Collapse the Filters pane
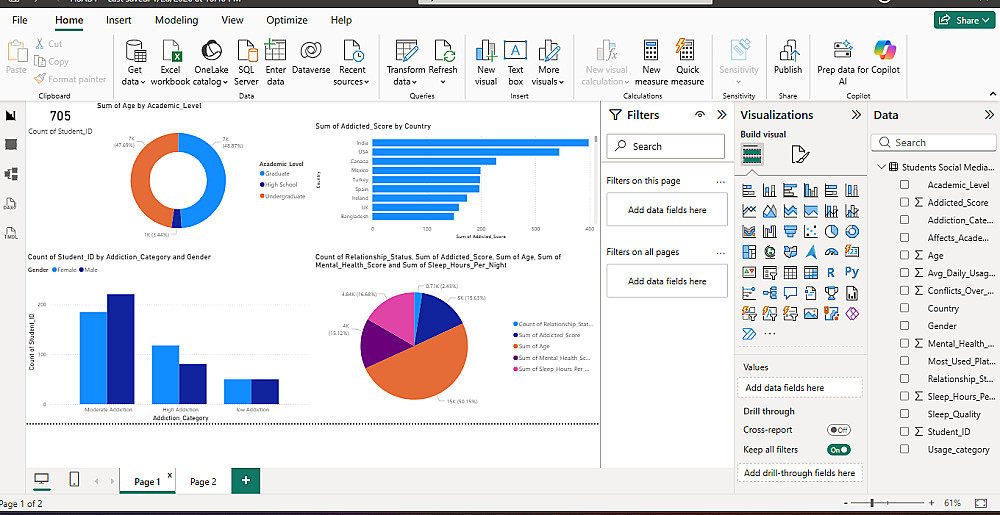This screenshot has width=1000, height=515. tap(722, 115)
